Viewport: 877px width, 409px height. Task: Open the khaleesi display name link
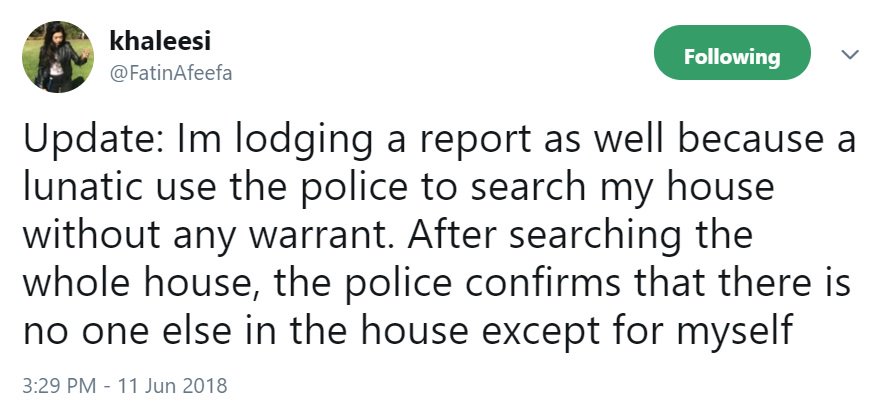pyautogui.click(x=160, y=41)
